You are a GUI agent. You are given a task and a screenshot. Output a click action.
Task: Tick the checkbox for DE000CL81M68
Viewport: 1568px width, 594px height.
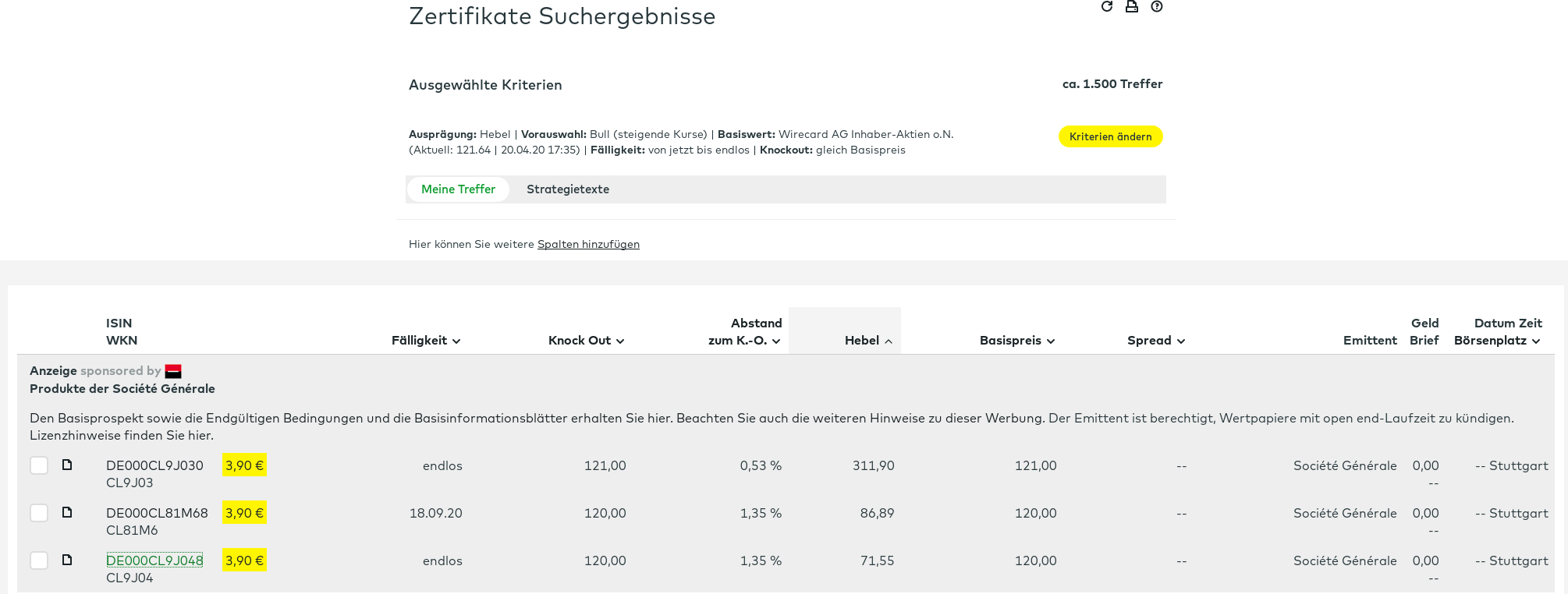[x=39, y=513]
